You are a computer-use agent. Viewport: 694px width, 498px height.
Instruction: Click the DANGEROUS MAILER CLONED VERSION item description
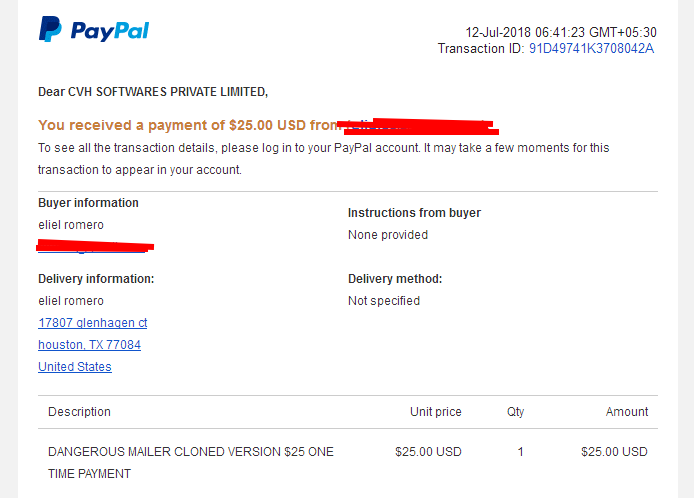[191, 463]
